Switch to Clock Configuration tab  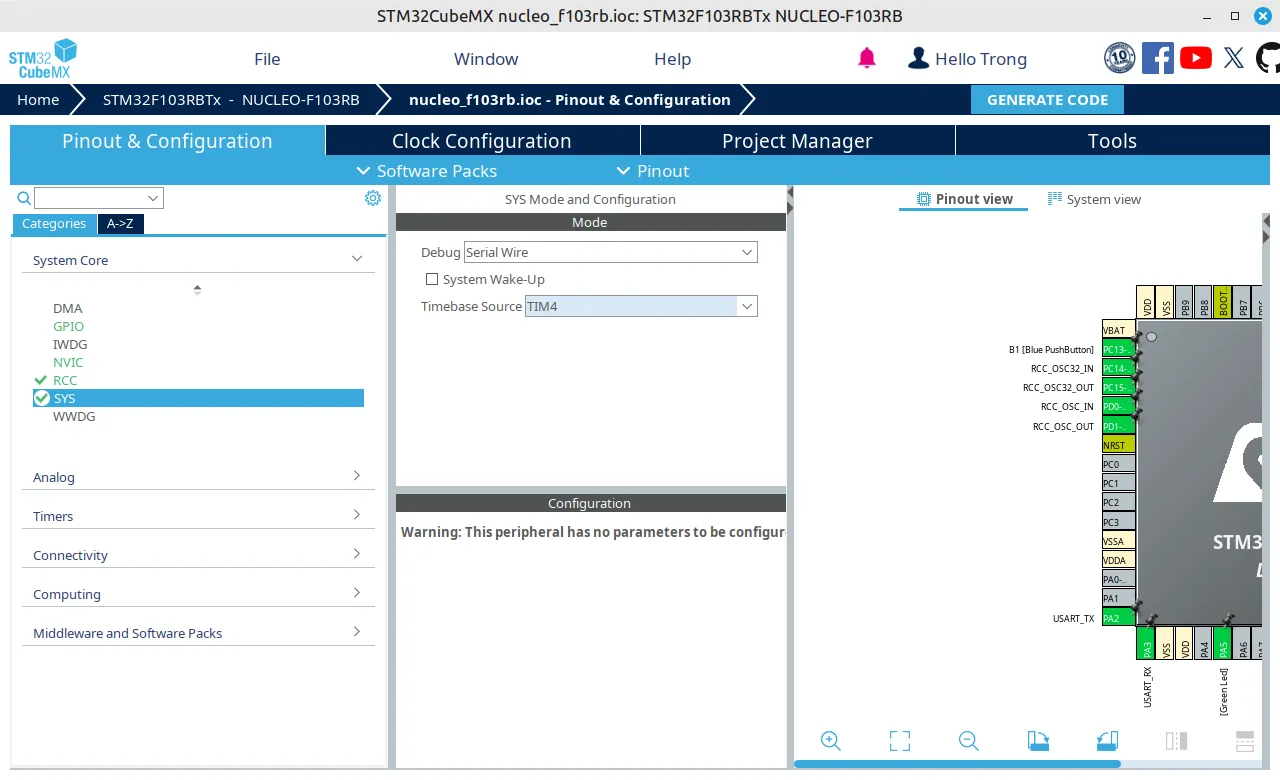482,141
